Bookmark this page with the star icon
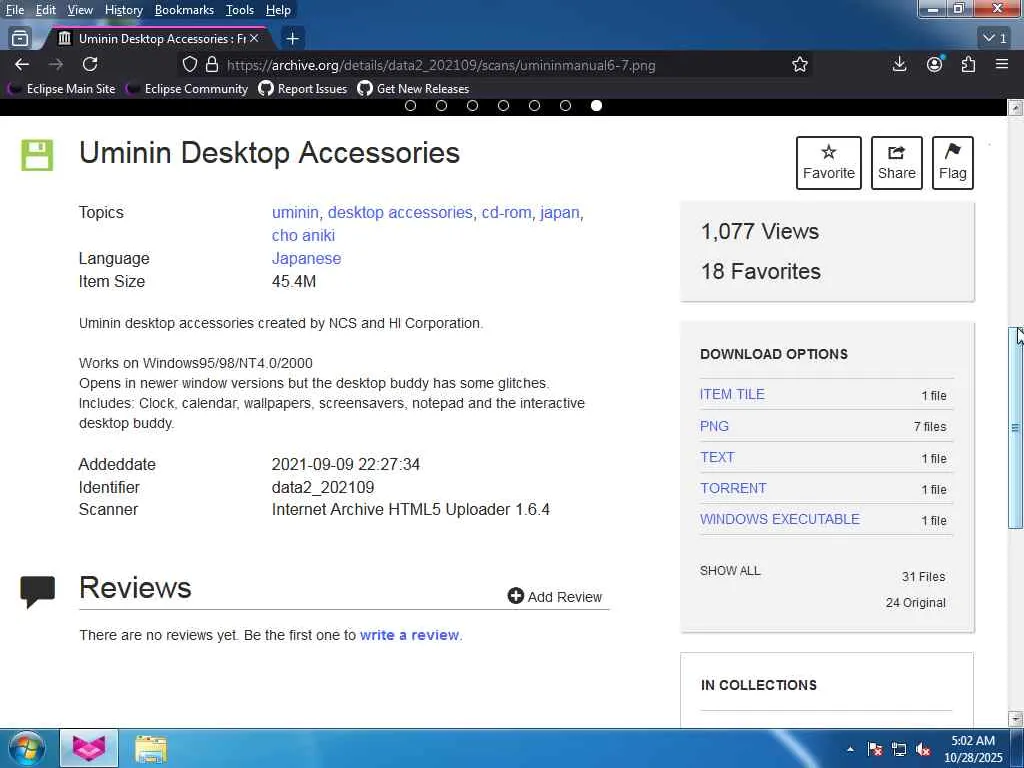The height and width of the screenshot is (768, 1024). point(800,64)
